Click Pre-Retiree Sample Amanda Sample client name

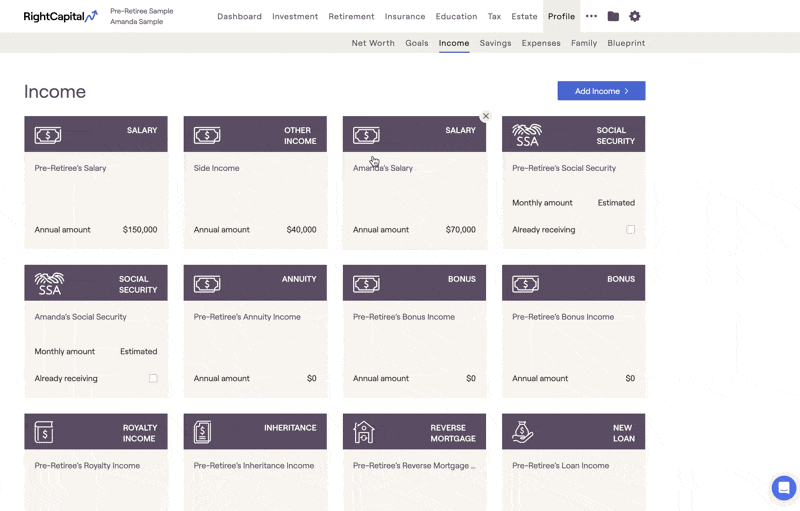click(x=141, y=16)
